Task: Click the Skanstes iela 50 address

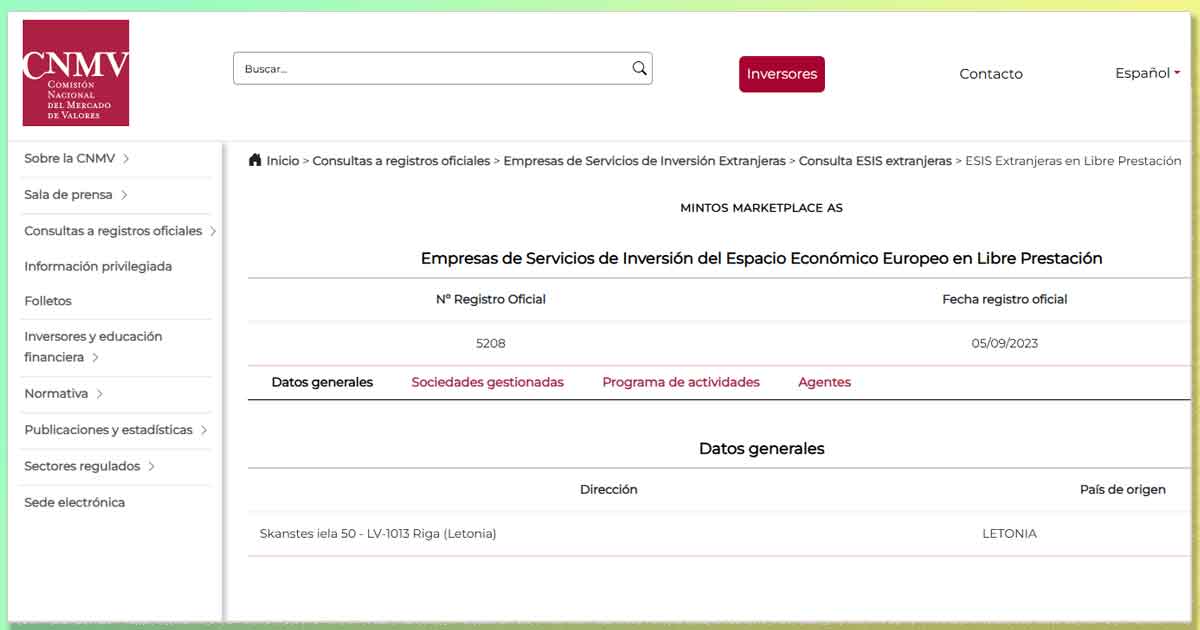Action: [x=378, y=533]
